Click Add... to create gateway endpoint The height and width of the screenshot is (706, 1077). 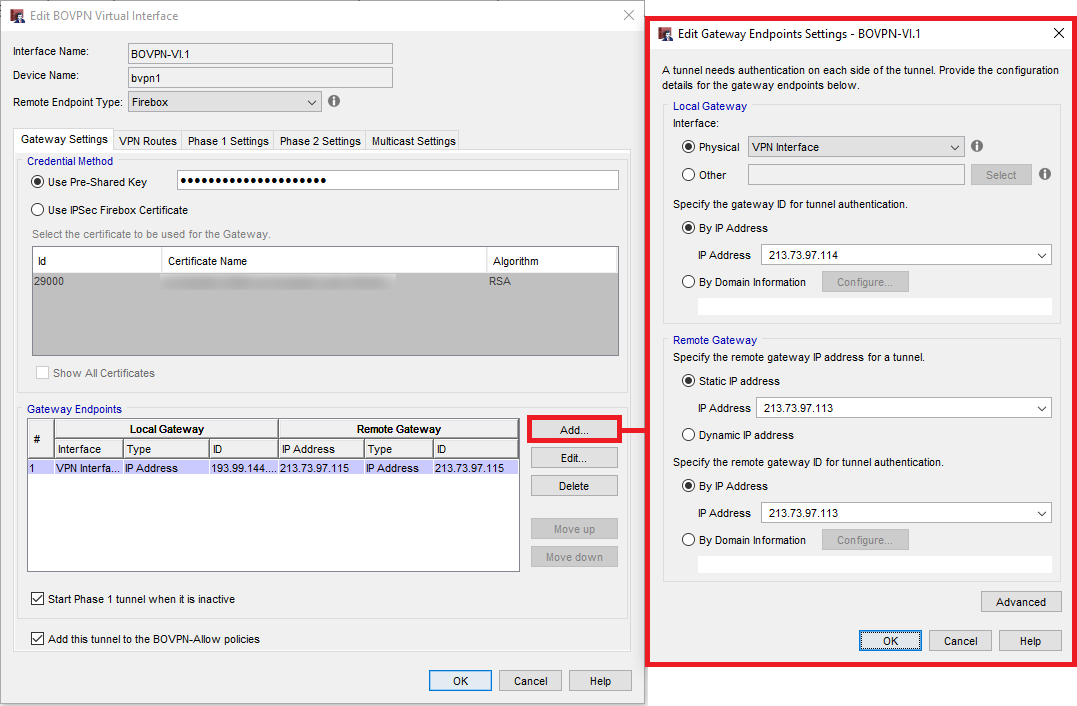574,429
